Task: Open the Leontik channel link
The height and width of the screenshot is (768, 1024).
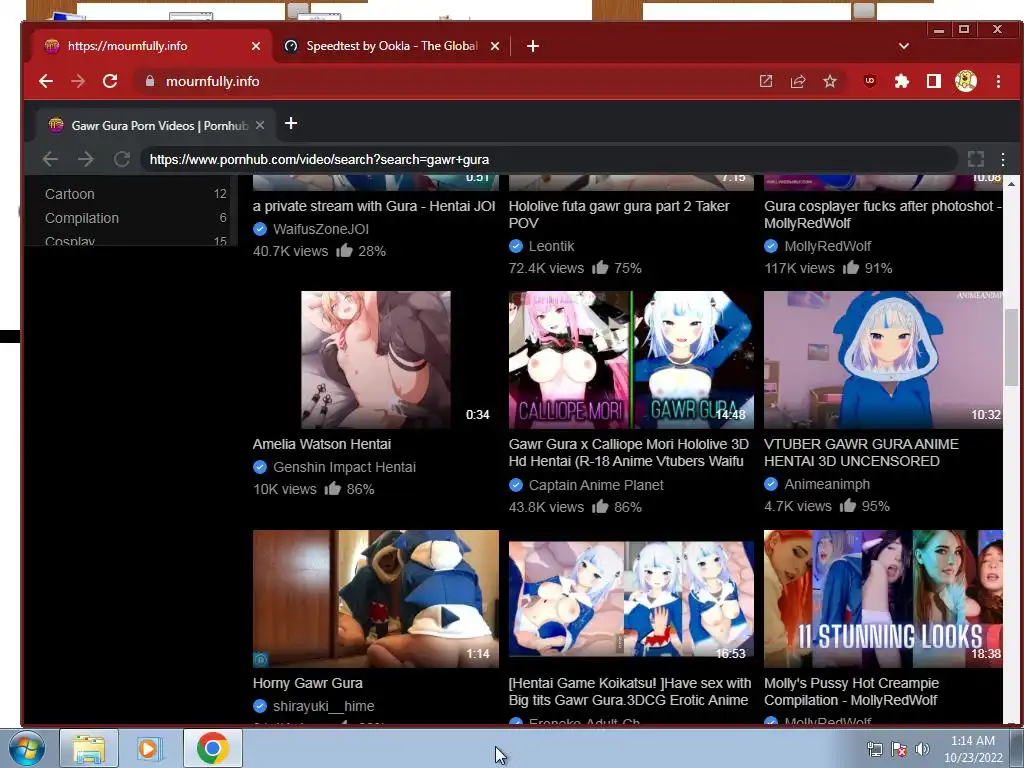Action: point(551,246)
